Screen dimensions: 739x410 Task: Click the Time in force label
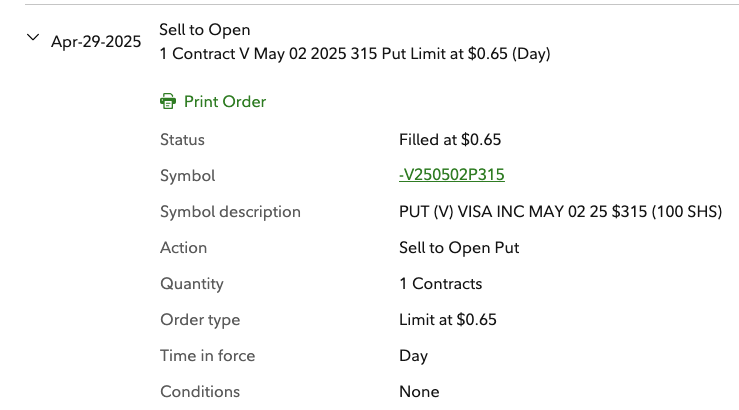click(x=207, y=356)
